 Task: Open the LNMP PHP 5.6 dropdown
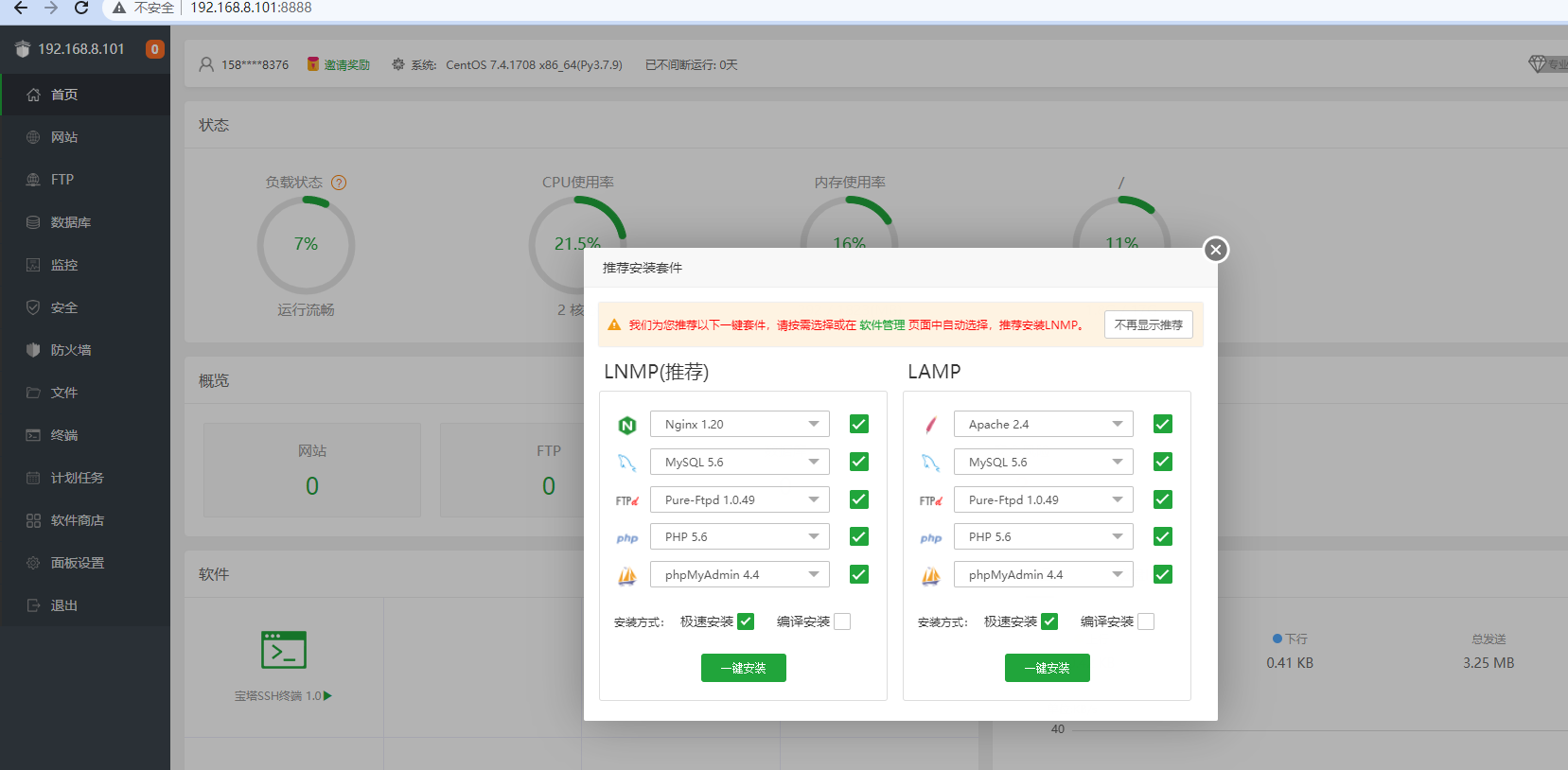(740, 536)
